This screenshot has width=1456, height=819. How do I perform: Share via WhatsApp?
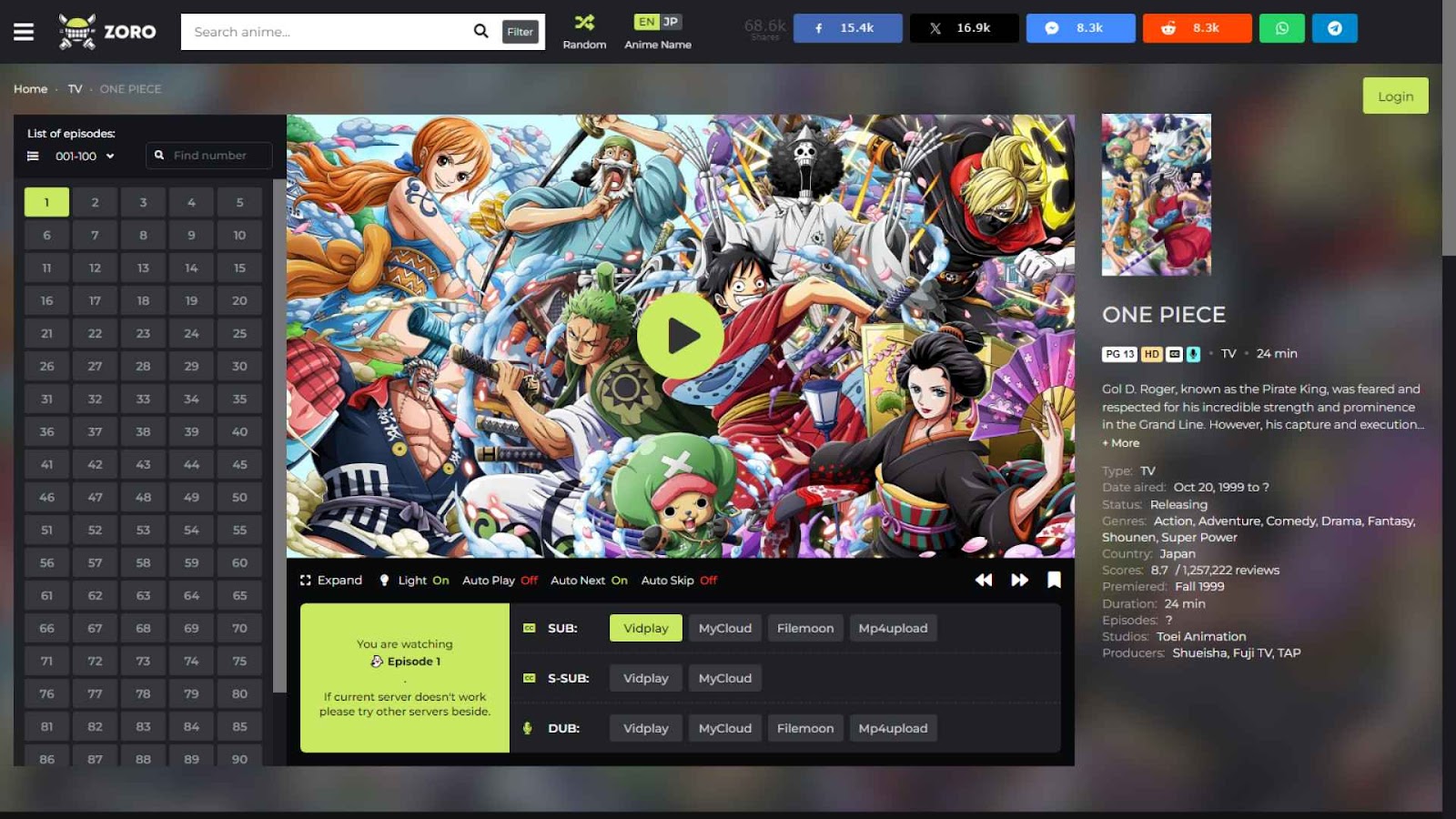(1282, 28)
